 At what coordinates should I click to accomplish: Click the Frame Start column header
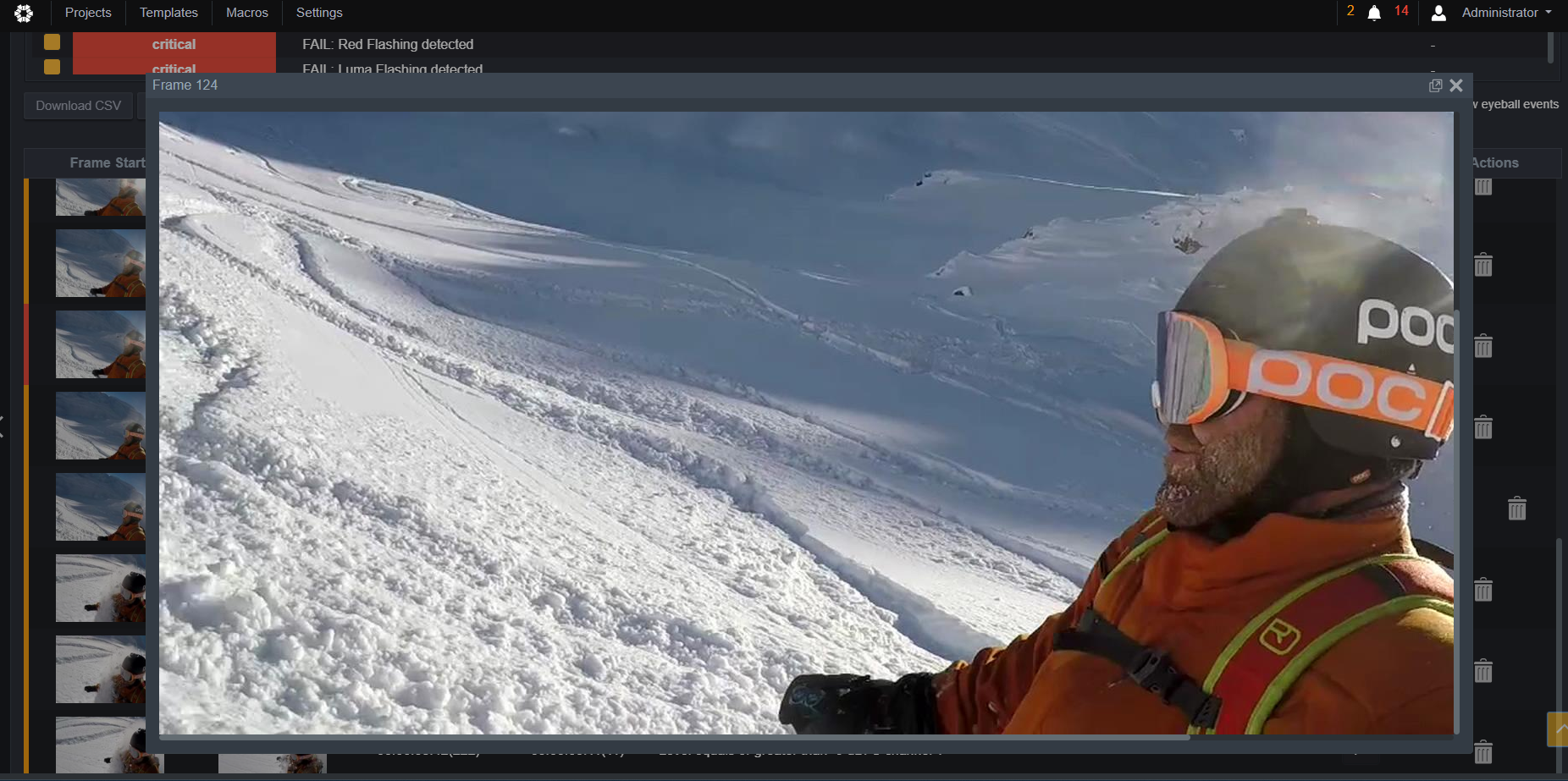click(107, 162)
